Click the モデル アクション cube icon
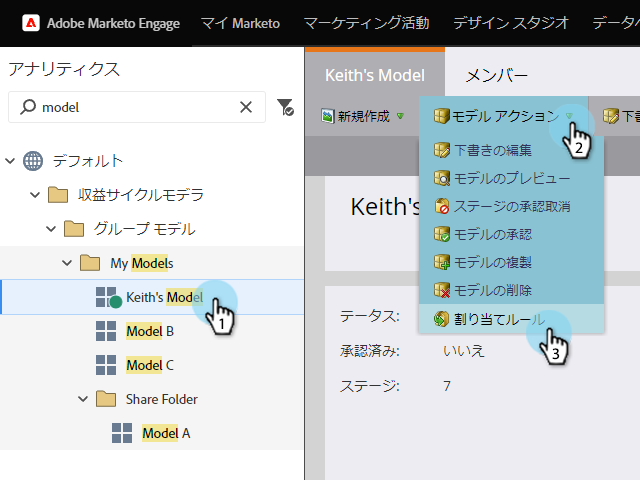 [x=442, y=116]
